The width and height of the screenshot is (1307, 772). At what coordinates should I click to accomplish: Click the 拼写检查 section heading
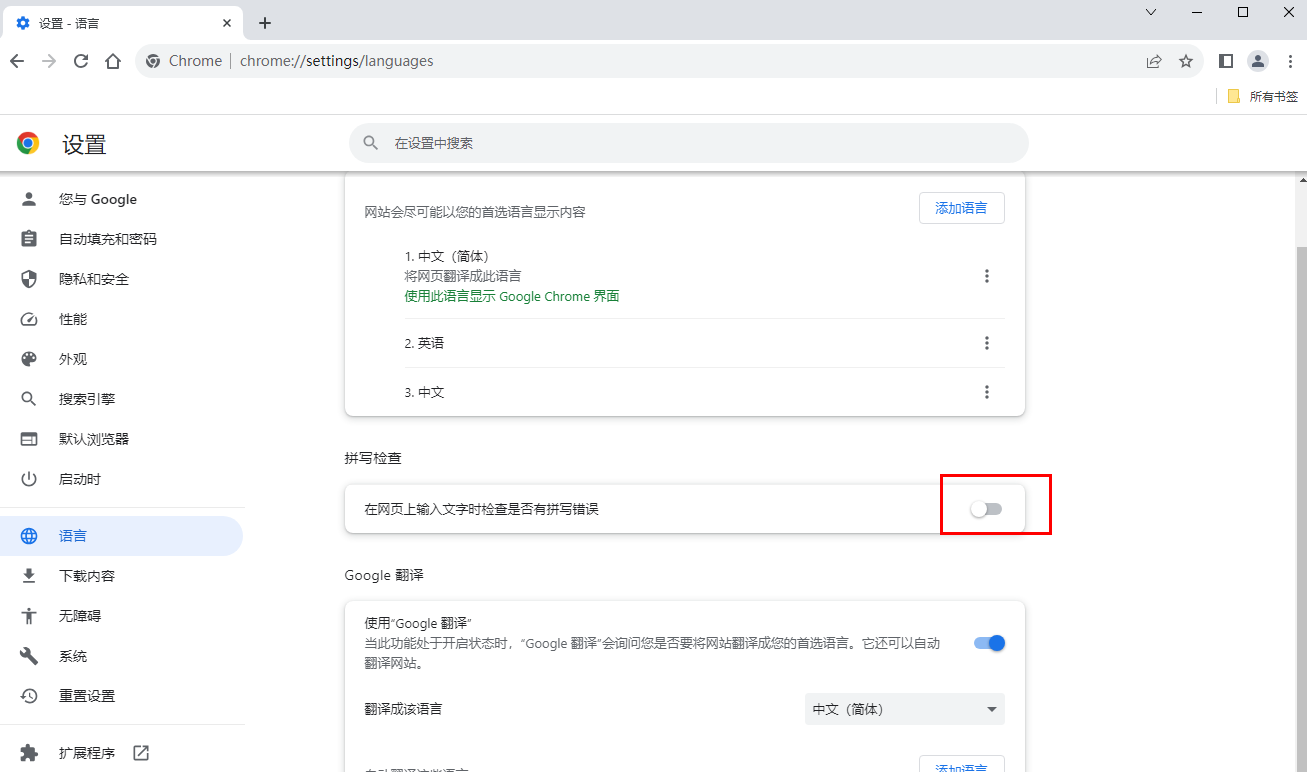[x=373, y=458]
